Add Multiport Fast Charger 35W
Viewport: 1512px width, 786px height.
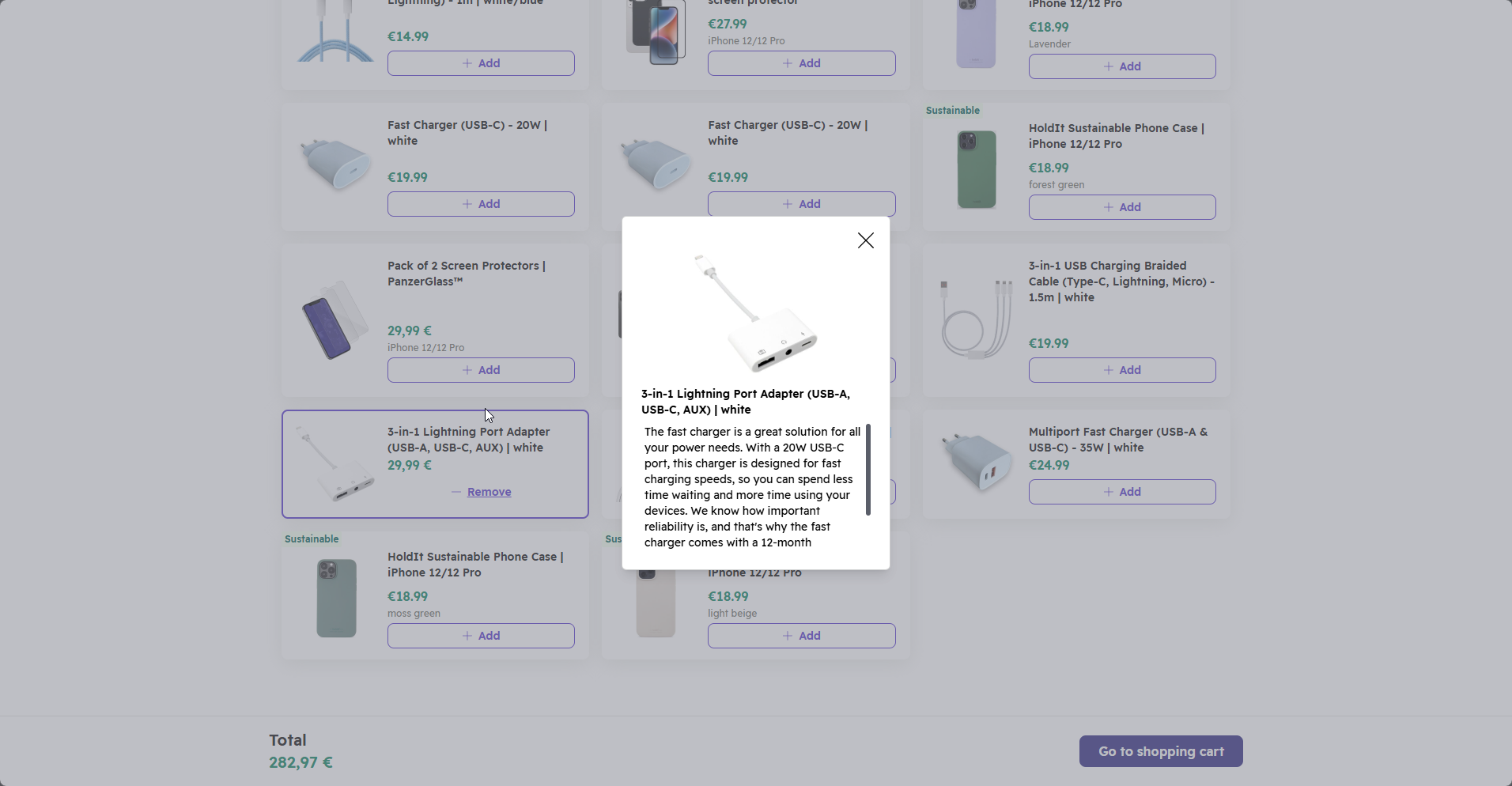[1122, 492]
